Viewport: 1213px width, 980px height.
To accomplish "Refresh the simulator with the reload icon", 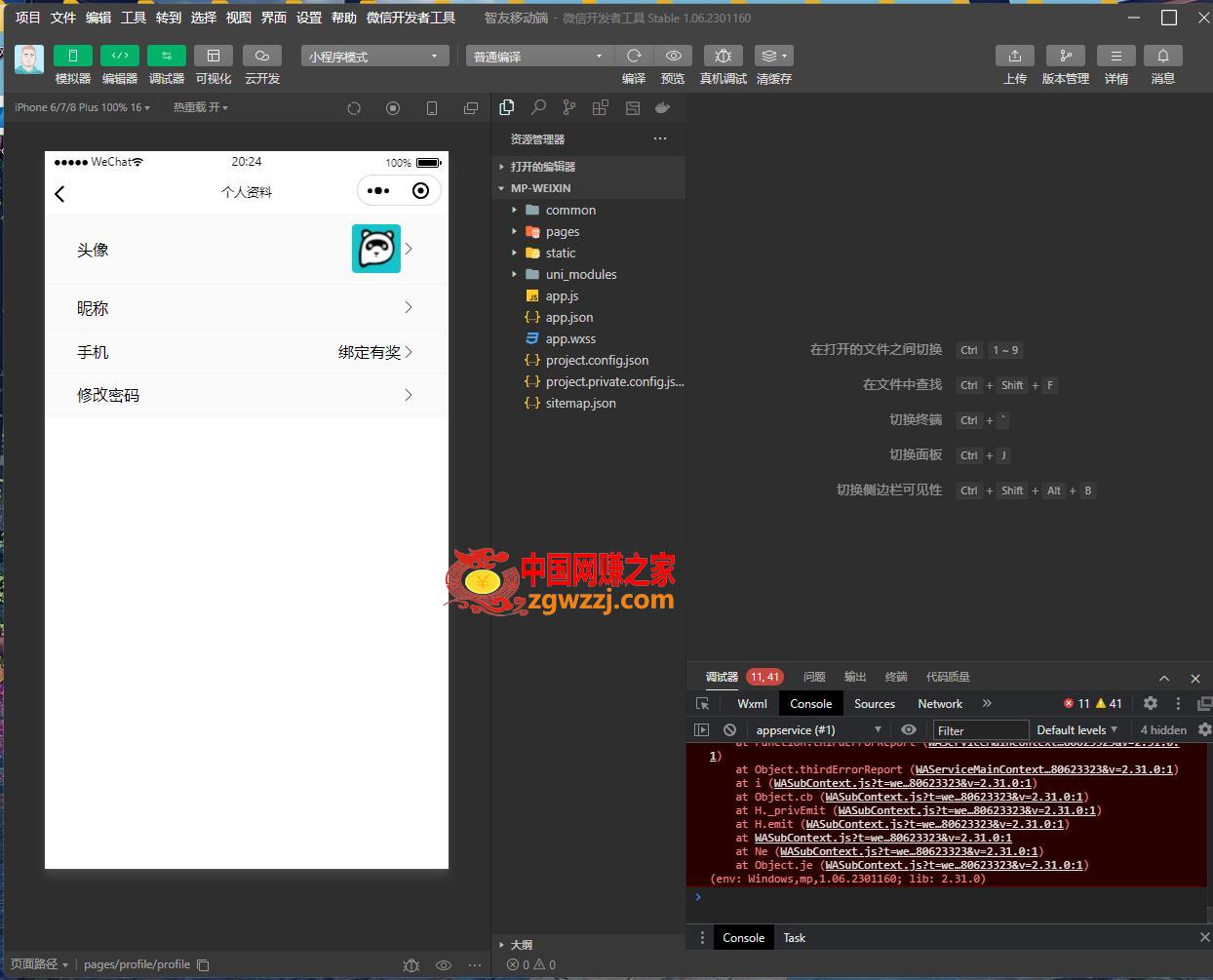I will pyautogui.click(x=354, y=108).
